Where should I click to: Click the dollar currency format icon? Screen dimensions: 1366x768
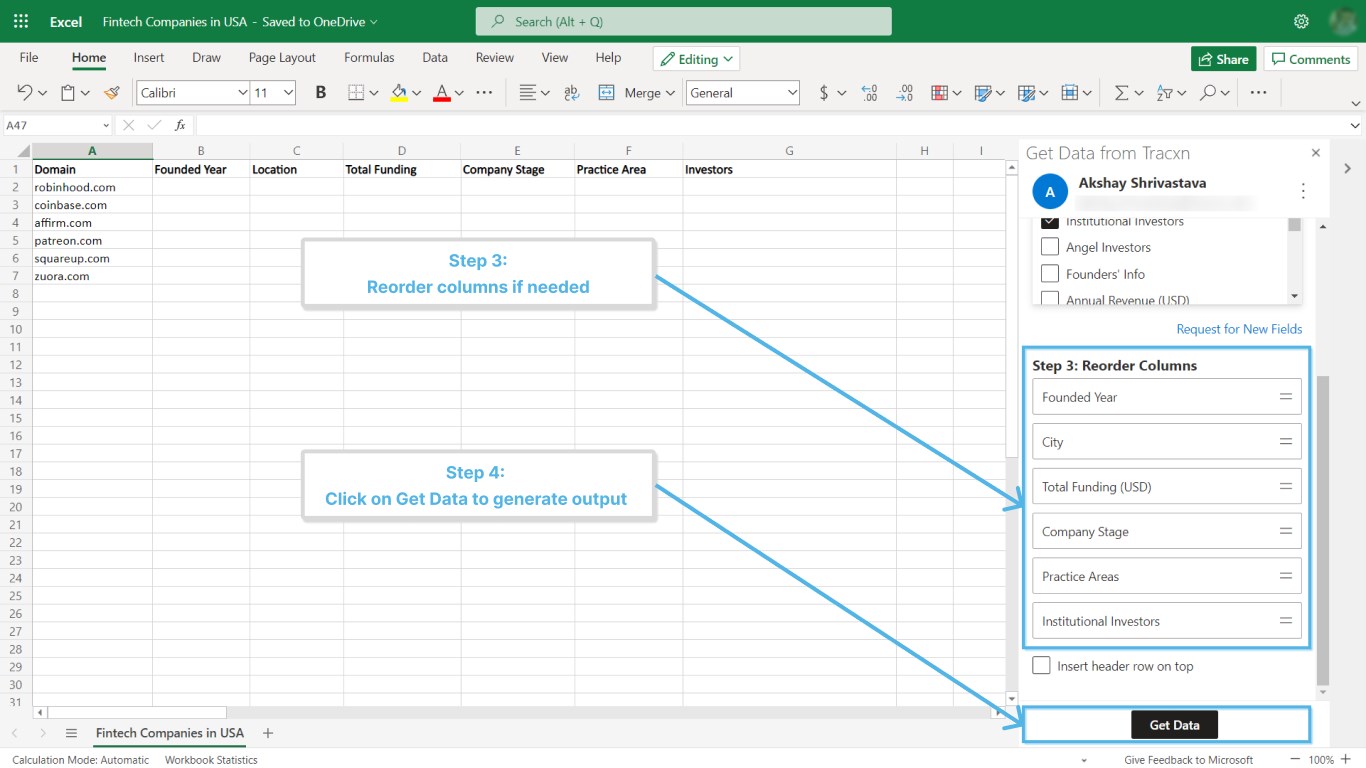click(824, 93)
